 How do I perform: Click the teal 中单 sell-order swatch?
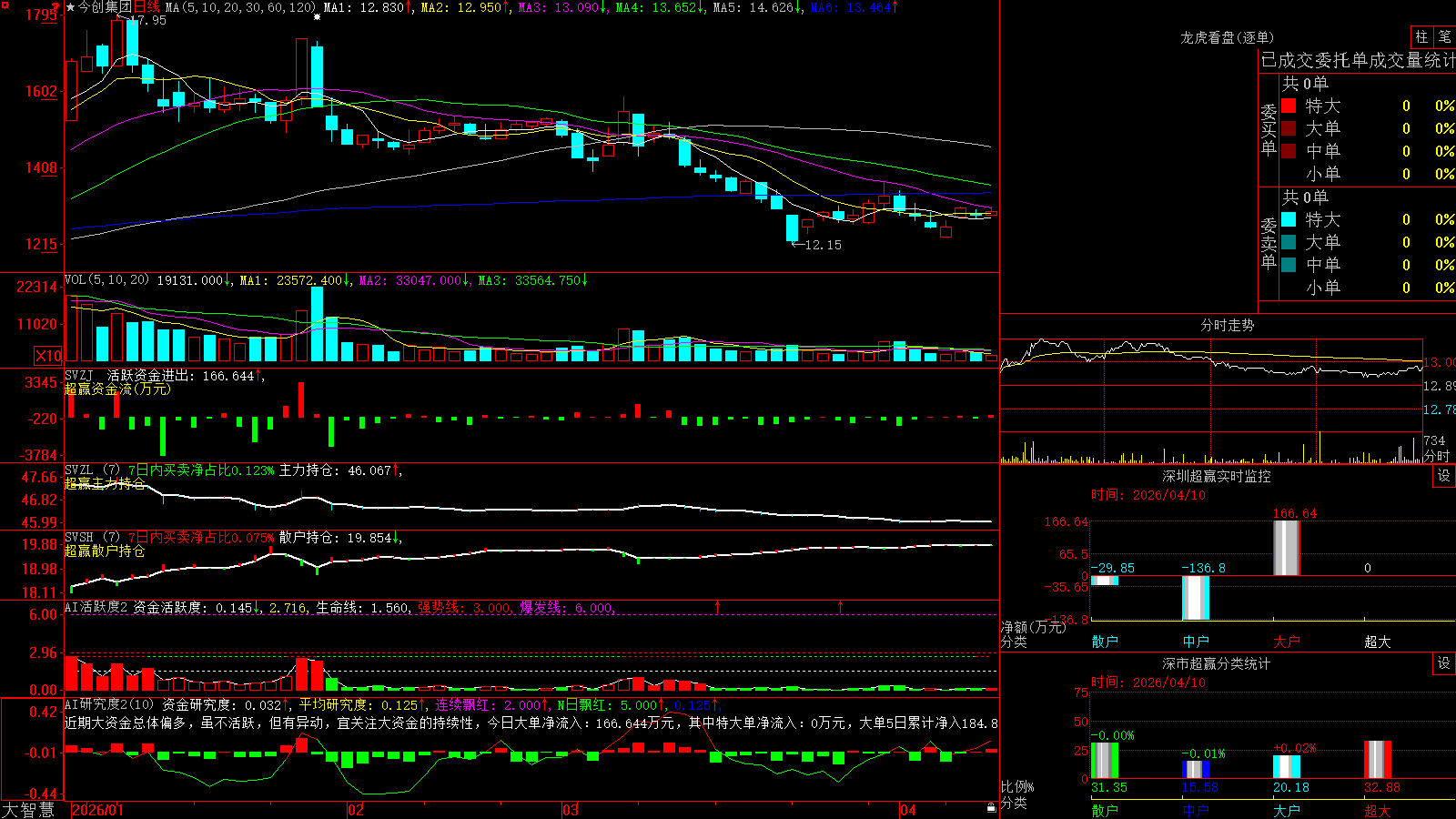pyautogui.click(x=1289, y=265)
